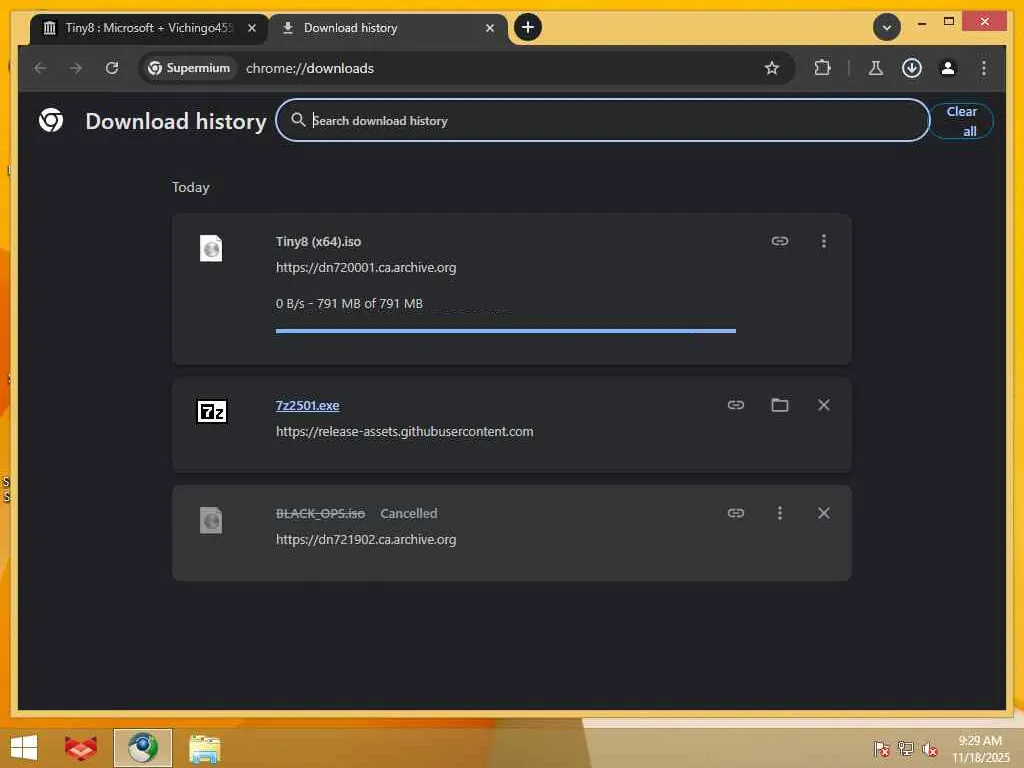Viewport: 1024px width, 768px height.
Task: Click Clear all downloads
Action: [962, 121]
